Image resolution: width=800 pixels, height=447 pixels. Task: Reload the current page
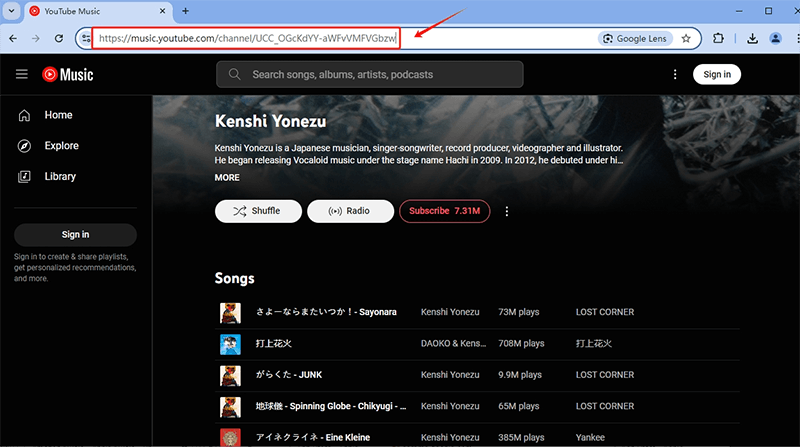59,38
